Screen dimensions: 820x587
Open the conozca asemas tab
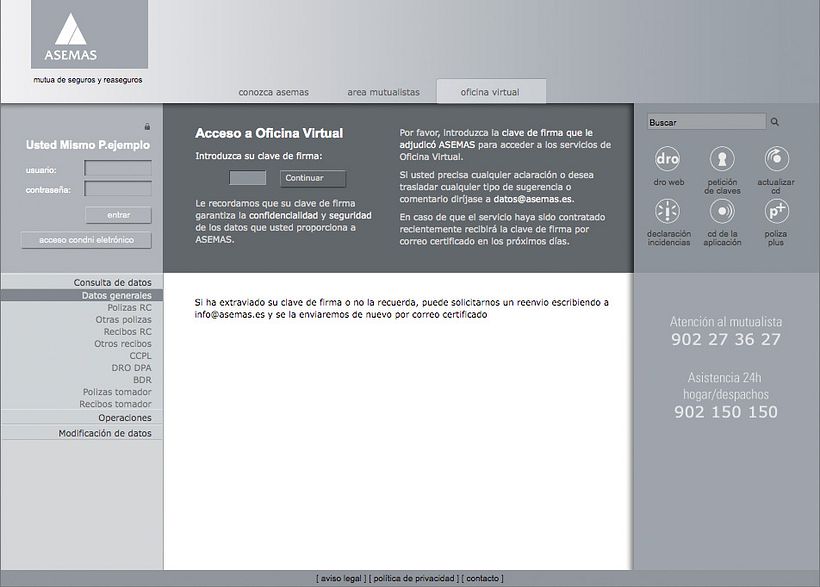(274, 92)
